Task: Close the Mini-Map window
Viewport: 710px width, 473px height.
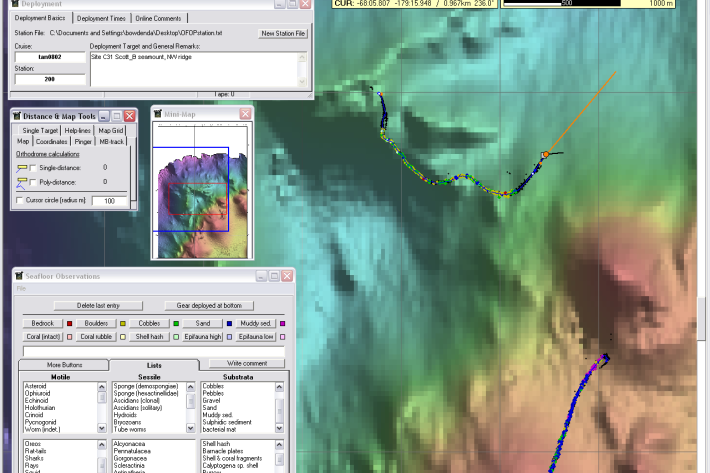Action: tap(244, 114)
